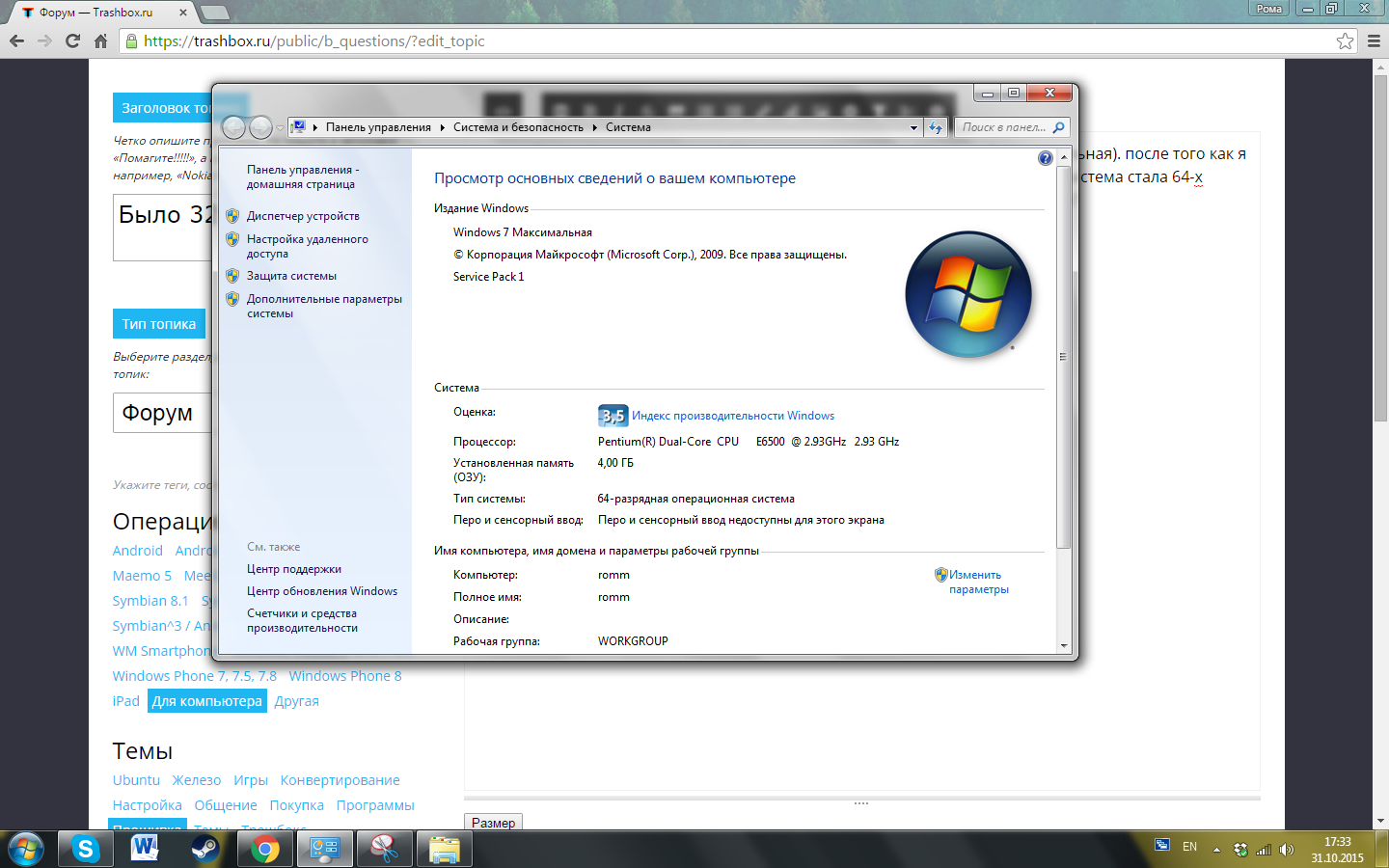Viewport: 1389px width, 868px height.
Task: Expand the address bar history dropdown
Action: (x=913, y=127)
